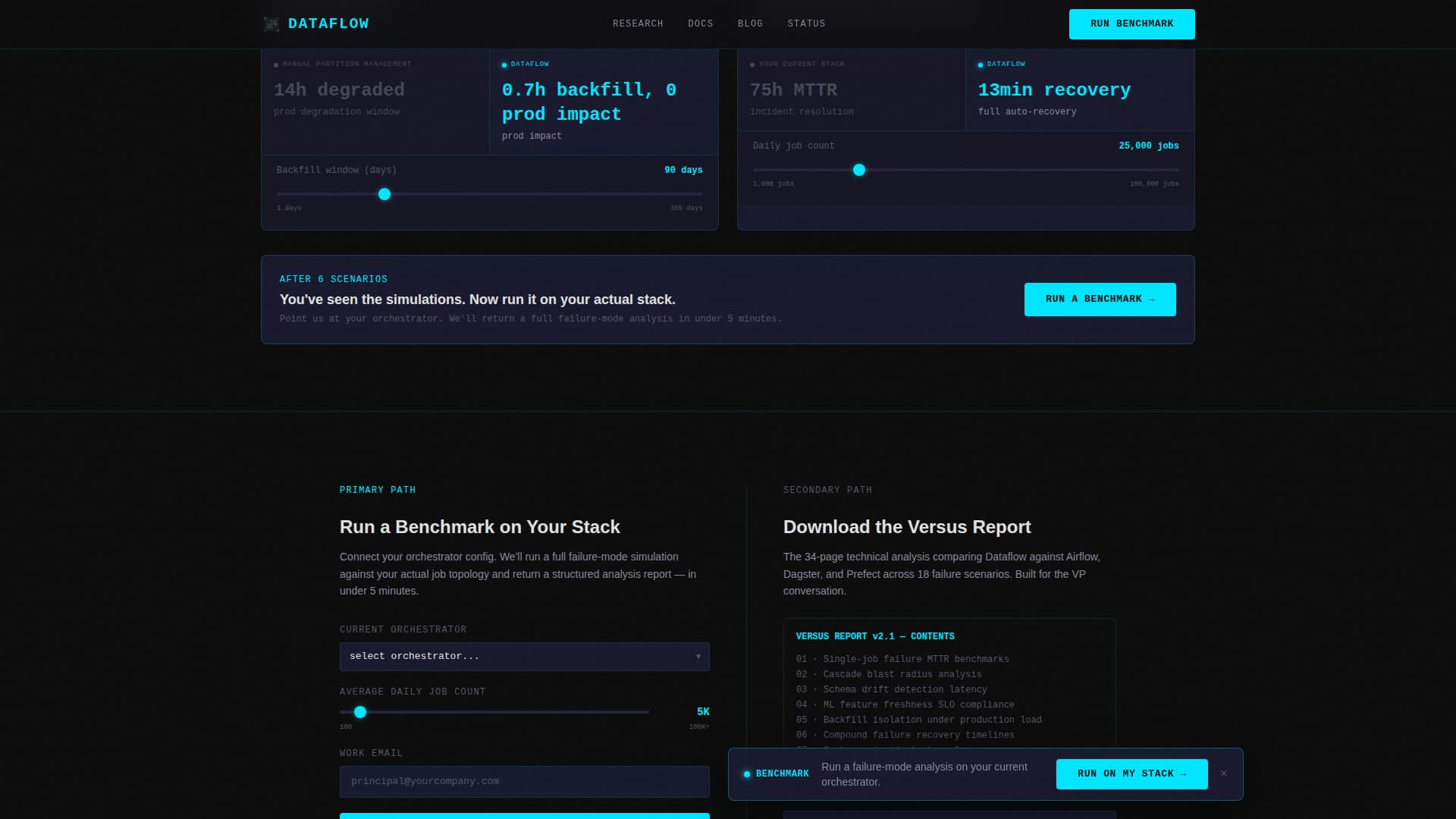Click the '14h degraded' text

[339, 90]
